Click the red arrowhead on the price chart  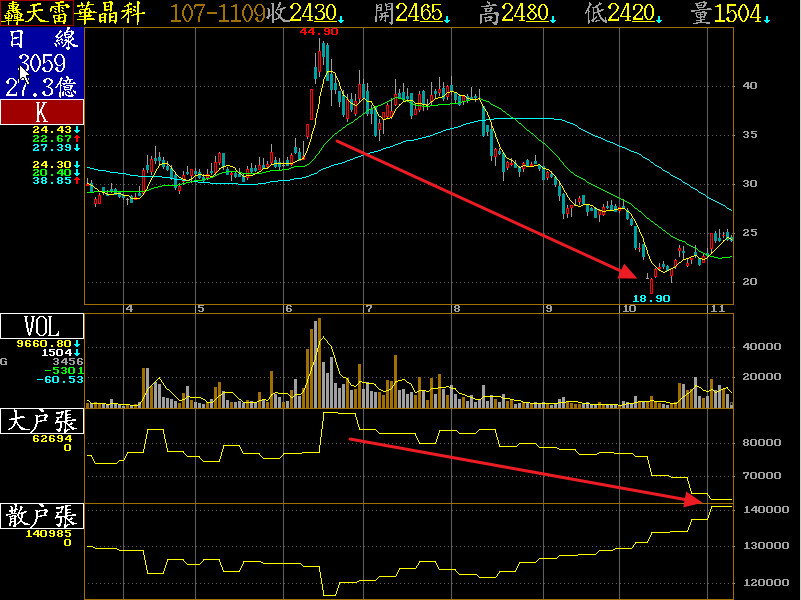click(x=628, y=271)
